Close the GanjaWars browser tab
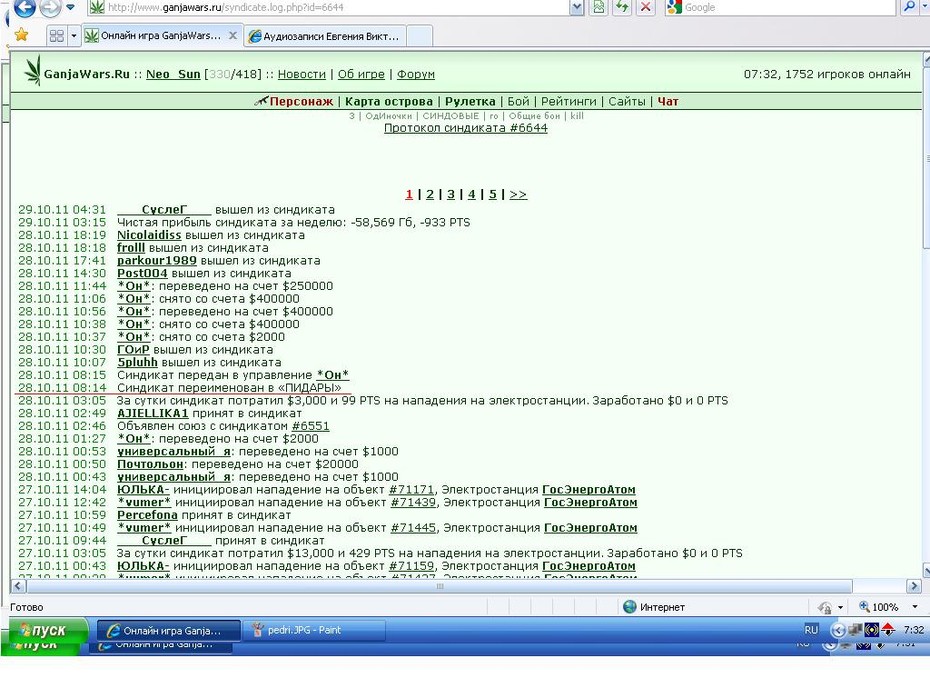 click(233, 36)
